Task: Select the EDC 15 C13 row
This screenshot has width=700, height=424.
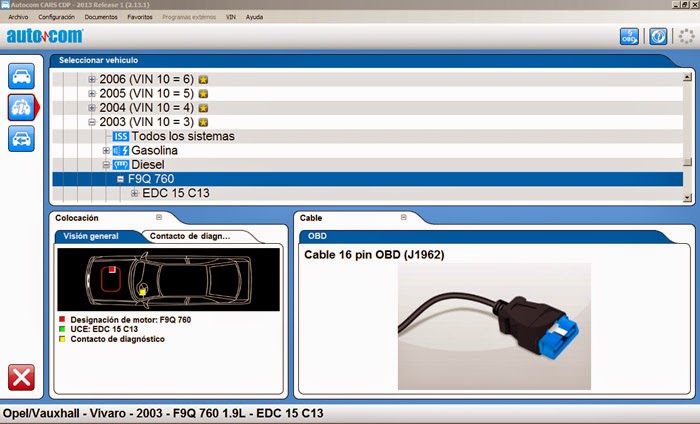Action: (x=368, y=193)
